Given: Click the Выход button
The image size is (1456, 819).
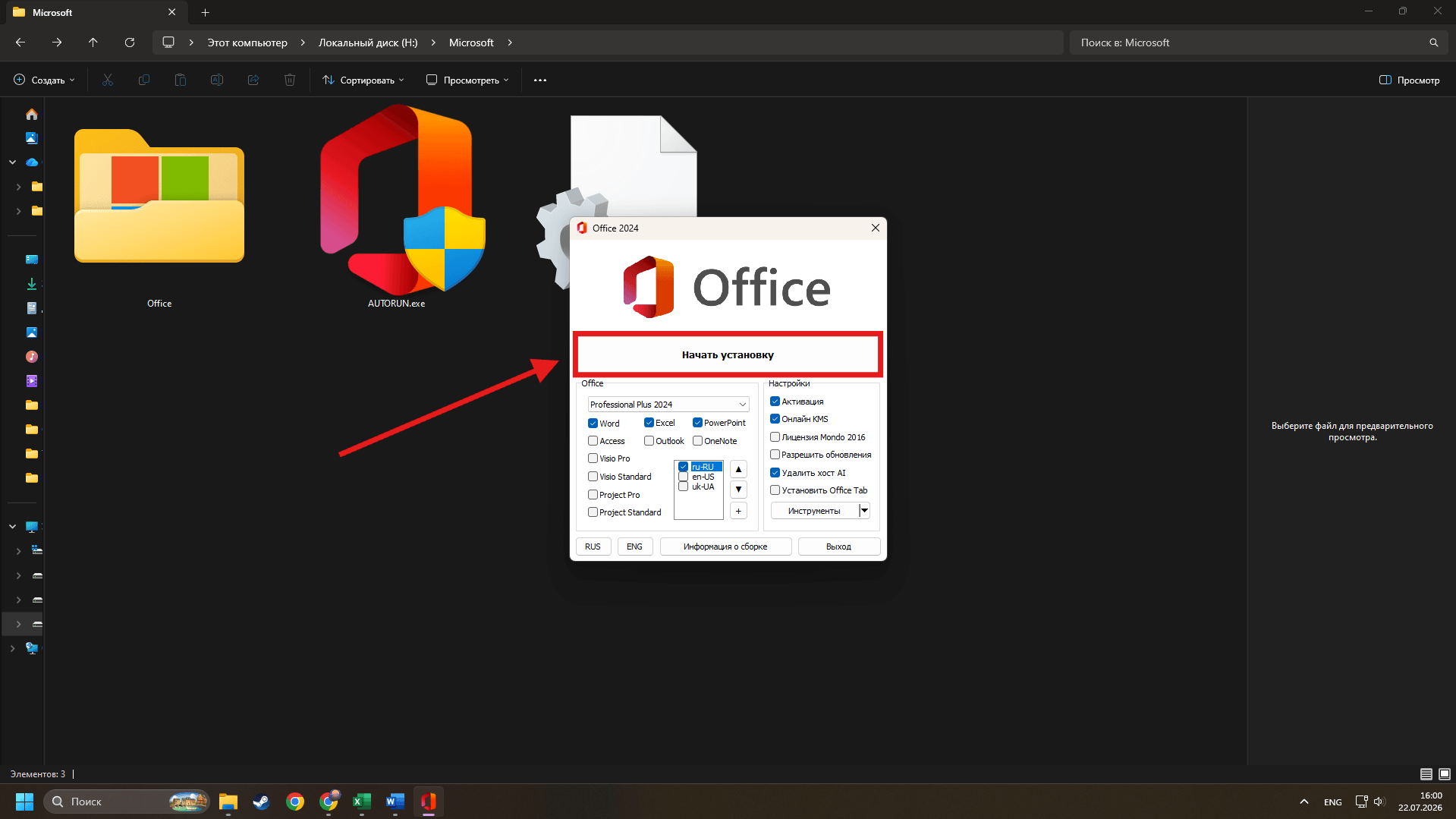Looking at the screenshot, I should [839, 547].
